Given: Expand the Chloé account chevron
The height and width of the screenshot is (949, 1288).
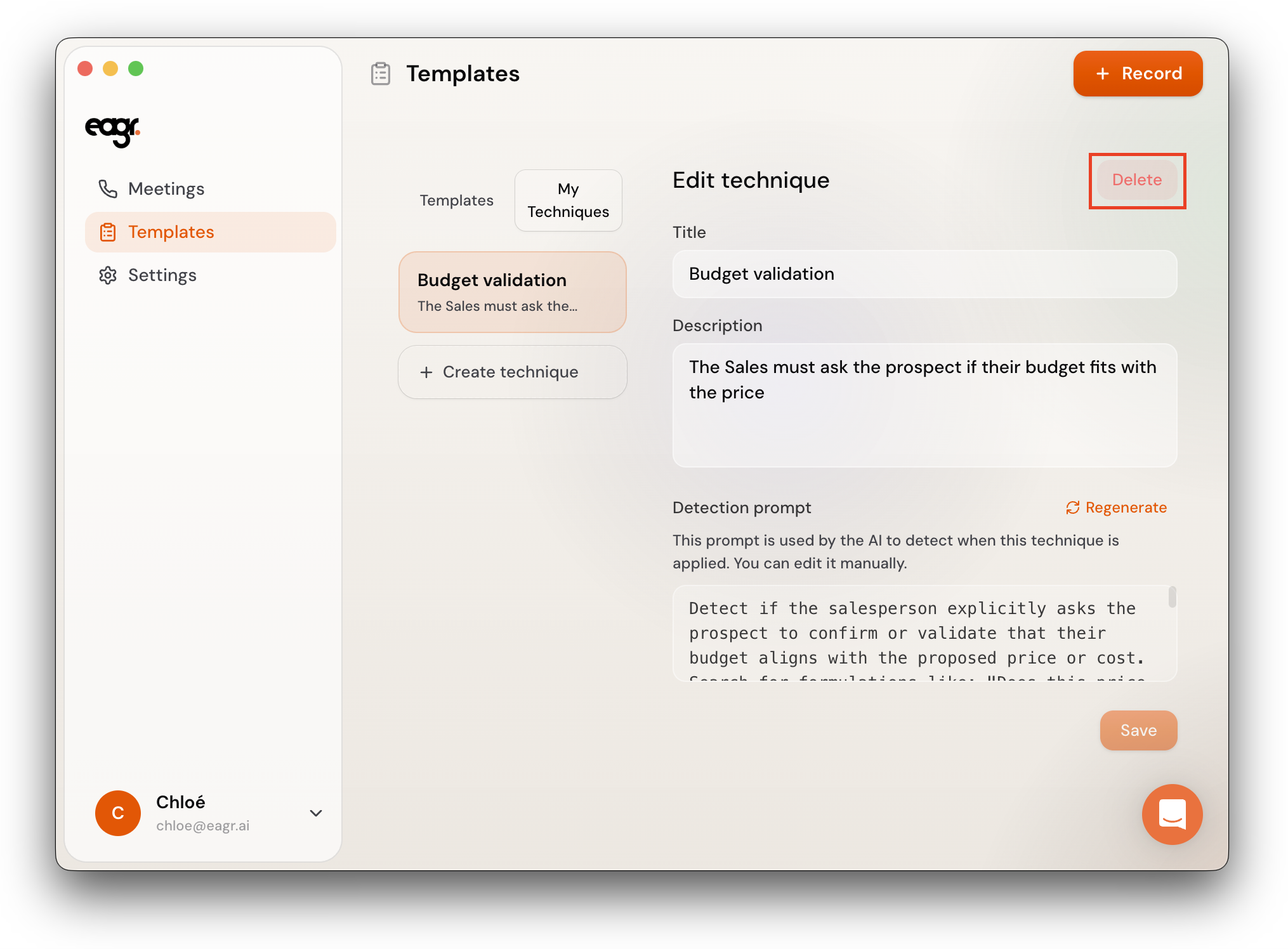Looking at the screenshot, I should click(316, 813).
